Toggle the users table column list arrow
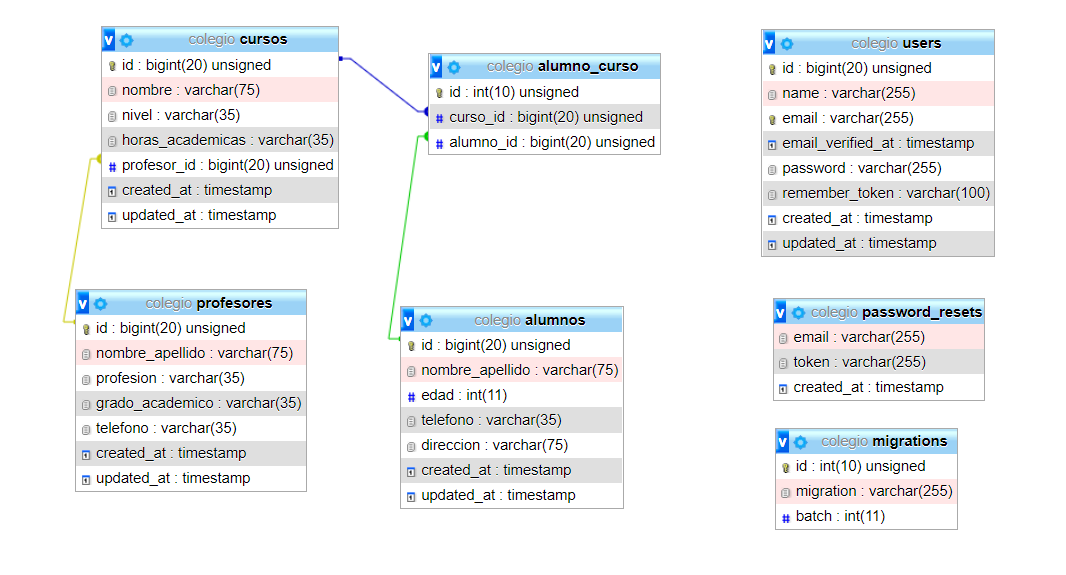Screen dimensions: 1066x575 769,44
